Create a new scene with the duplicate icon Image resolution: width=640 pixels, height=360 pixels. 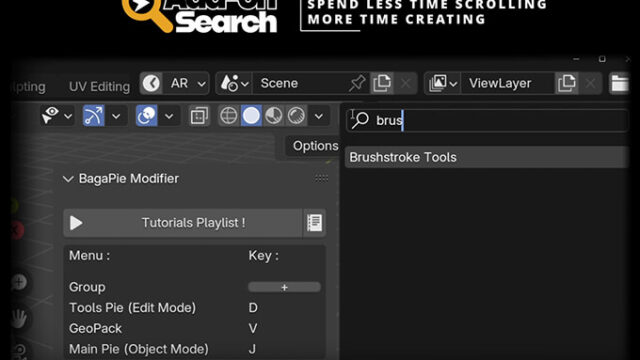(x=382, y=83)
